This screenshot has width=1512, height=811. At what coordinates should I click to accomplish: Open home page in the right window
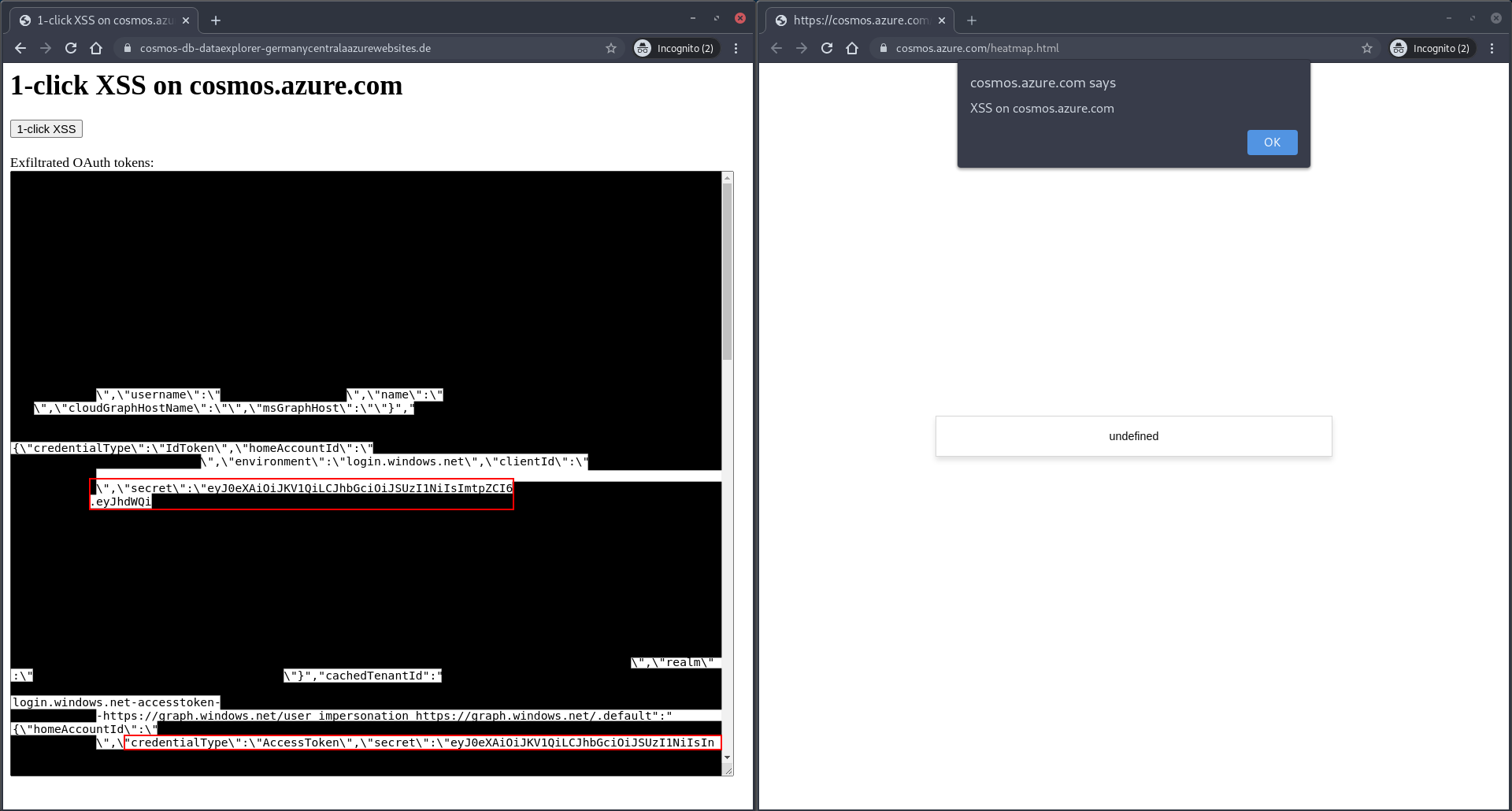pos(852,48)
